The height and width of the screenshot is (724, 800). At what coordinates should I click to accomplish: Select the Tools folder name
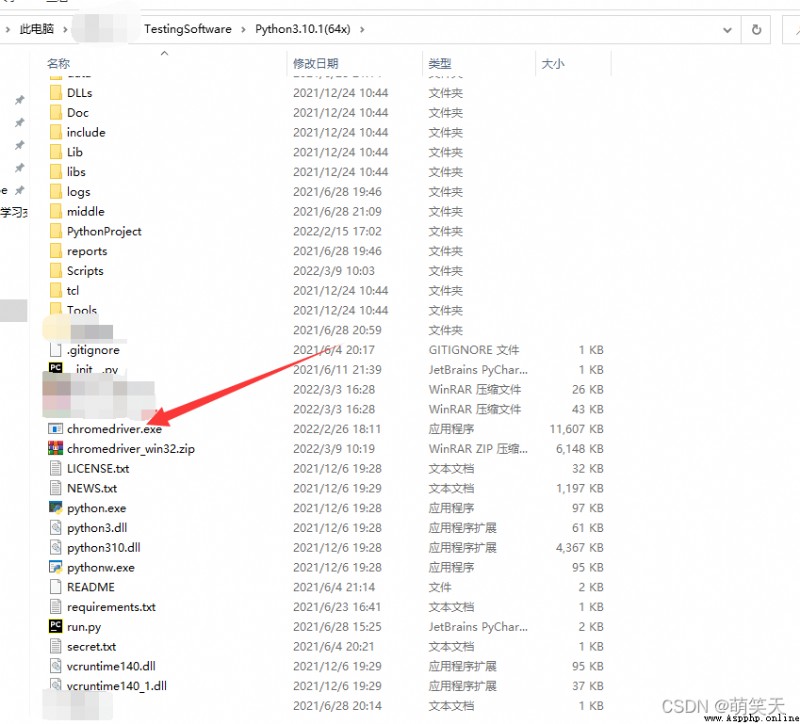pos(82,310)
